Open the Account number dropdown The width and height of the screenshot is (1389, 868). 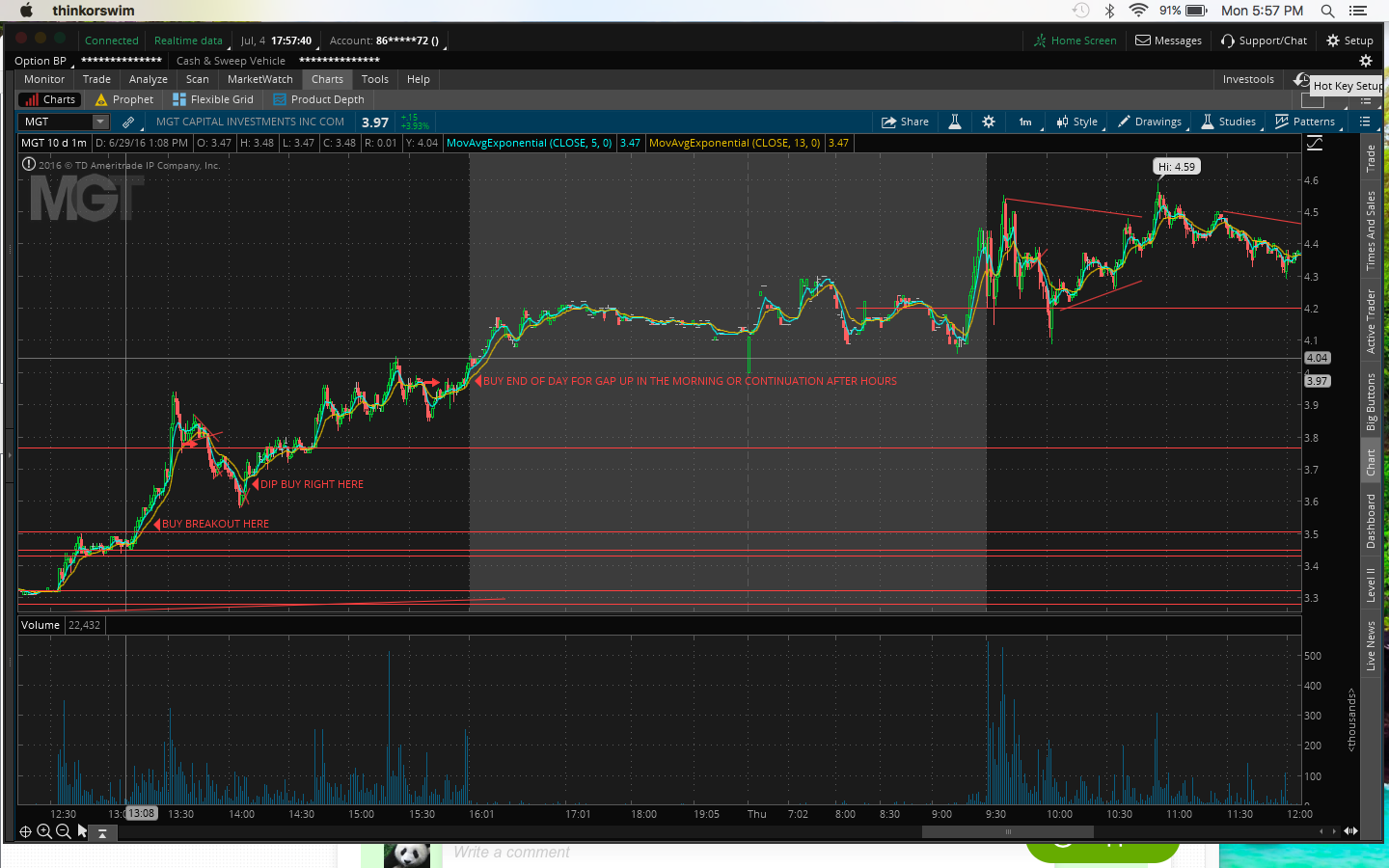386,41
